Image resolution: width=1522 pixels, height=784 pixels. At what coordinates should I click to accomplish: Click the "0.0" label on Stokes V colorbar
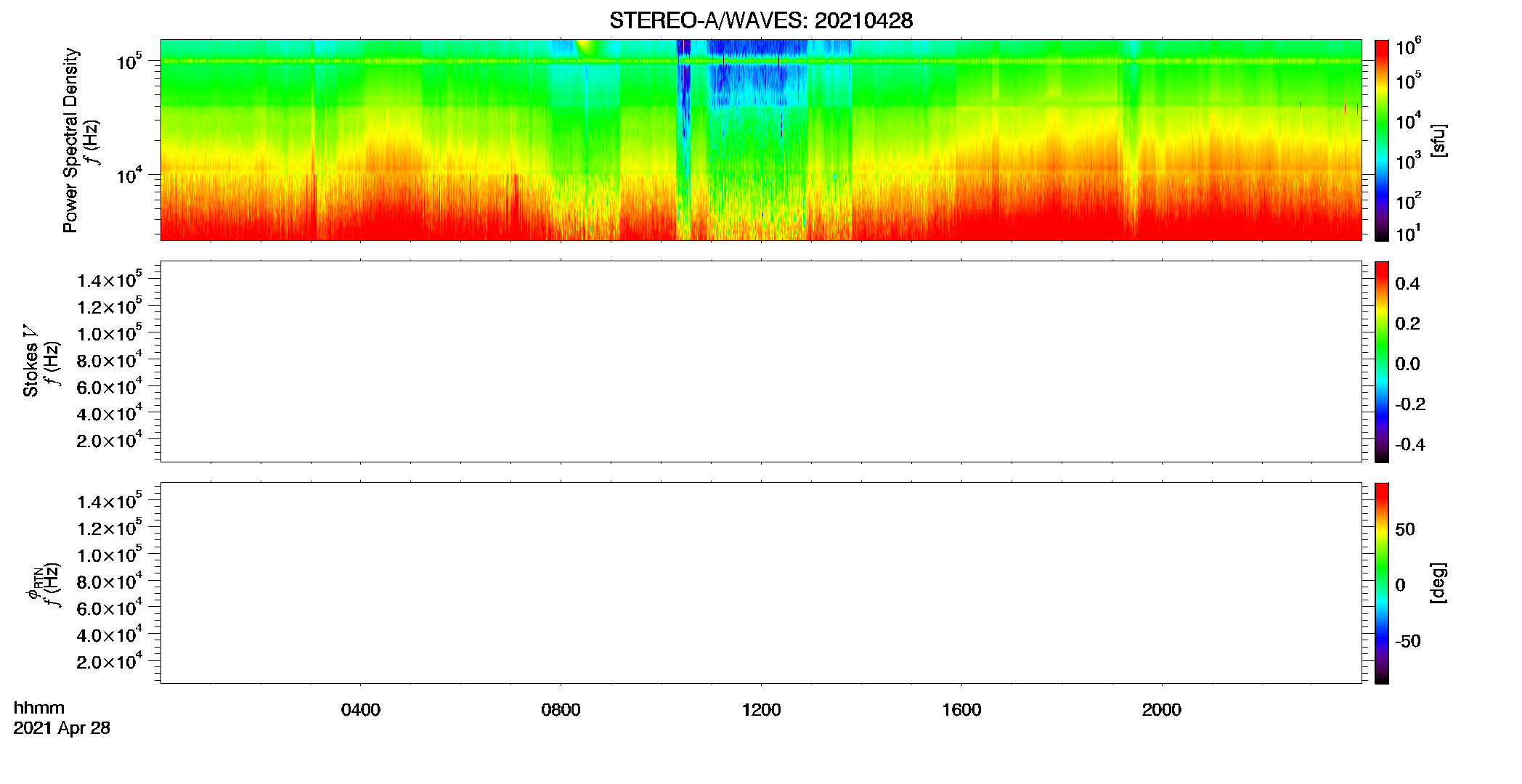tap(1407, 364)
